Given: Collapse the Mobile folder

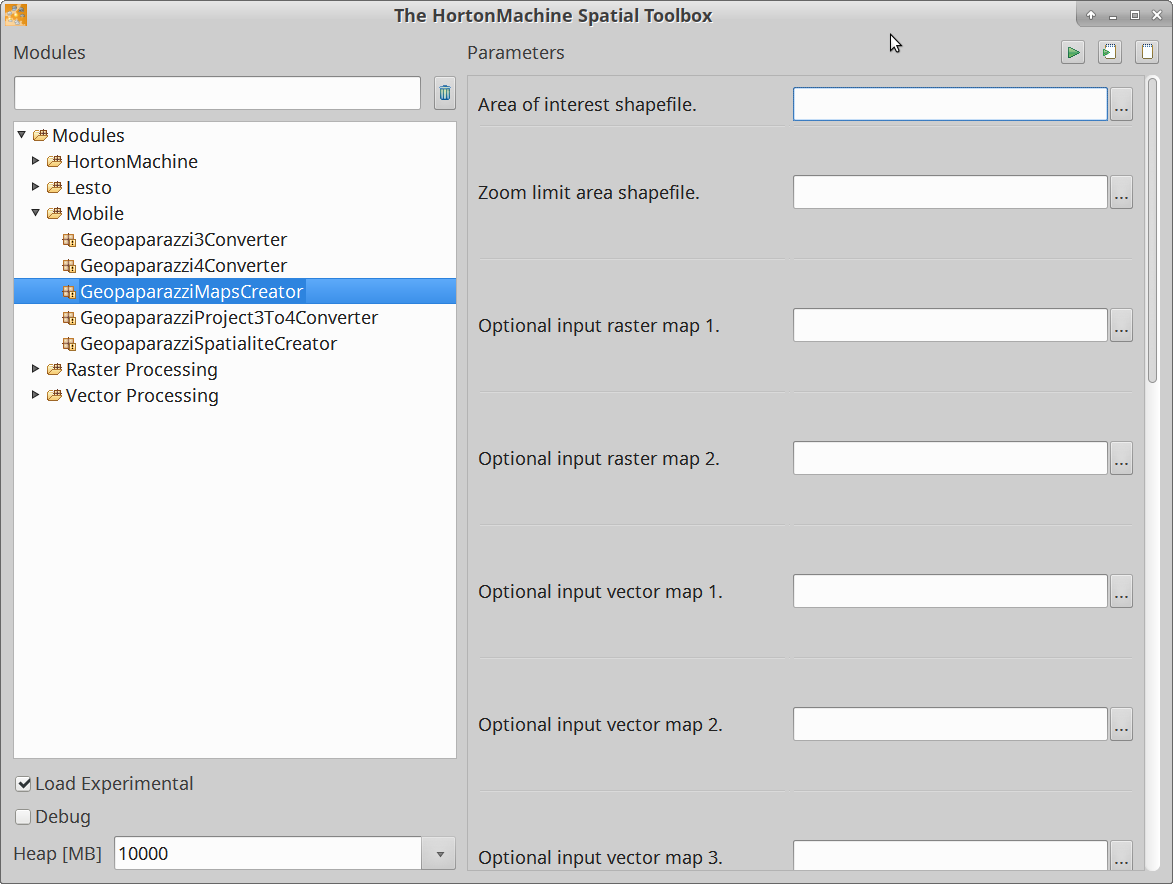Looking at the screenshot, I should (35, 213).
